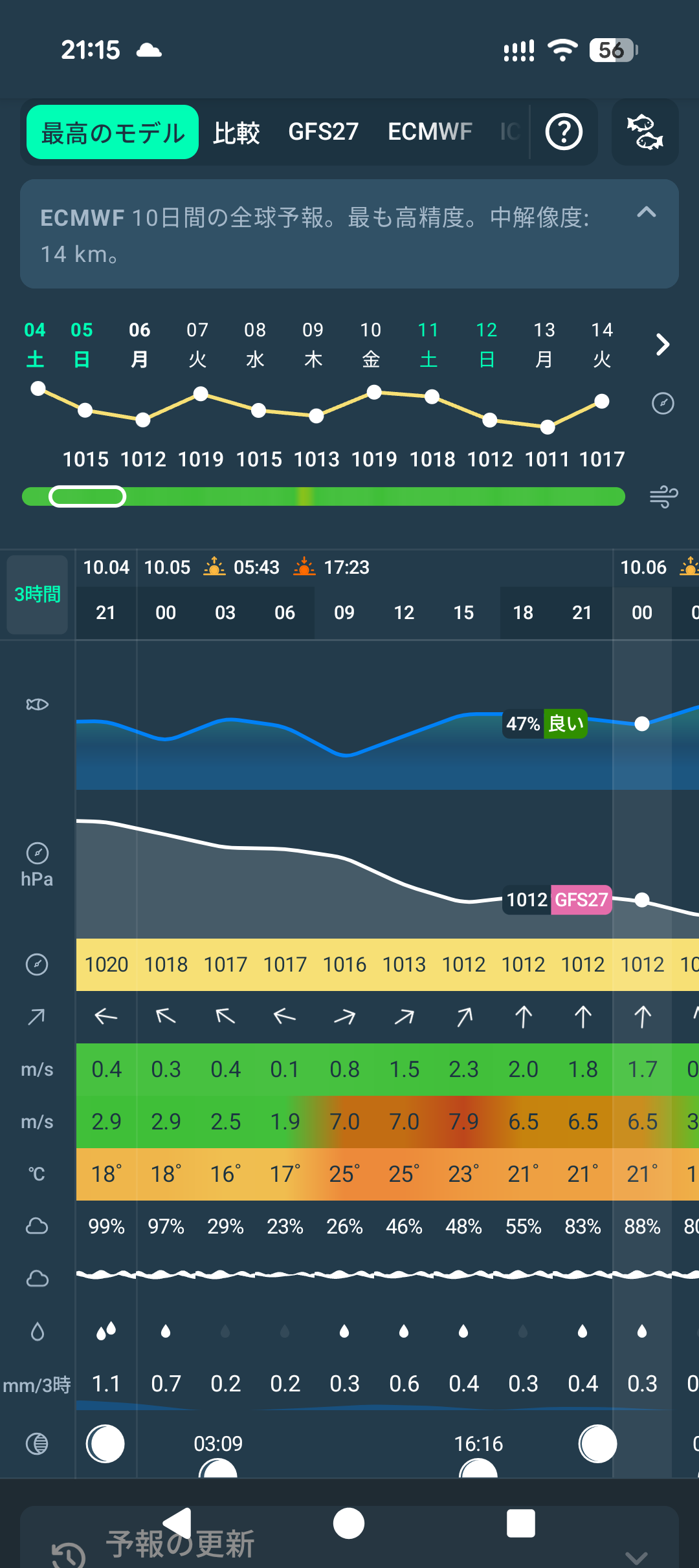Tap the fish activity row icon
The height and width of the screenshot is (1568, 699).
tap(37, 704)
